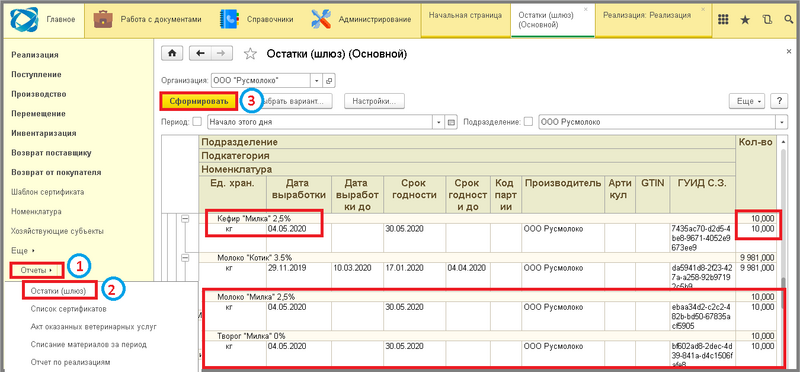This screenshot has width=800, height=372.
Task: Click into the Организация input field
Action: pyautogui.click(x=260, y=81)
